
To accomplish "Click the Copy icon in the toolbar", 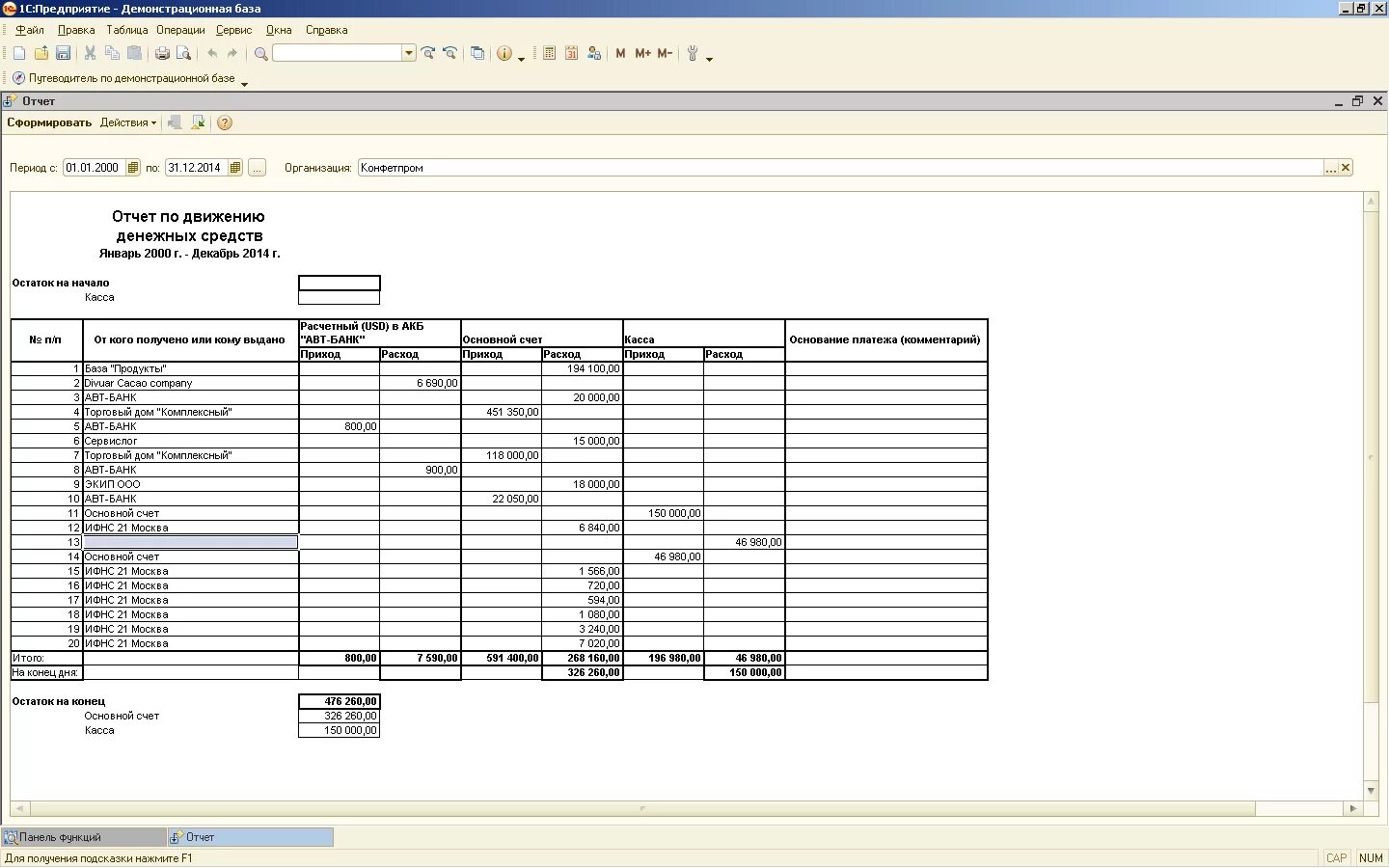I will click(113, 54).
